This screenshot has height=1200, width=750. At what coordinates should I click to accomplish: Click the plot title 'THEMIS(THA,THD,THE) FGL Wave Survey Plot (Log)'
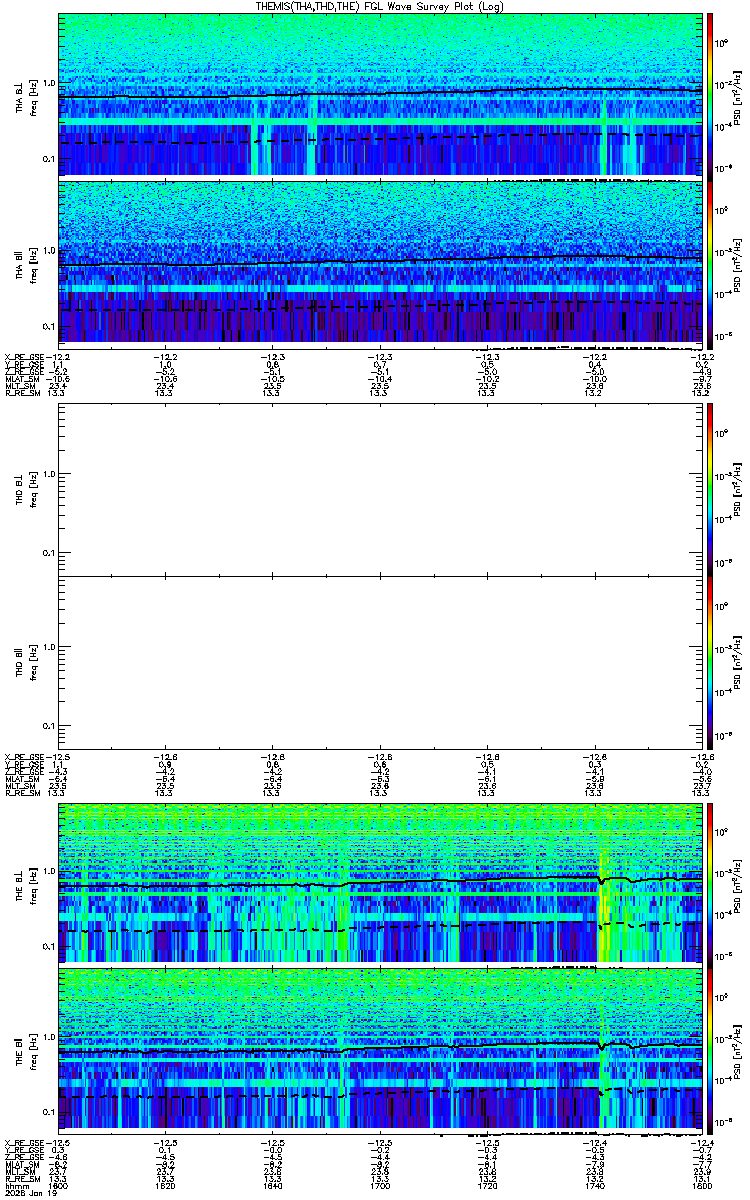[x=380, y=6]
